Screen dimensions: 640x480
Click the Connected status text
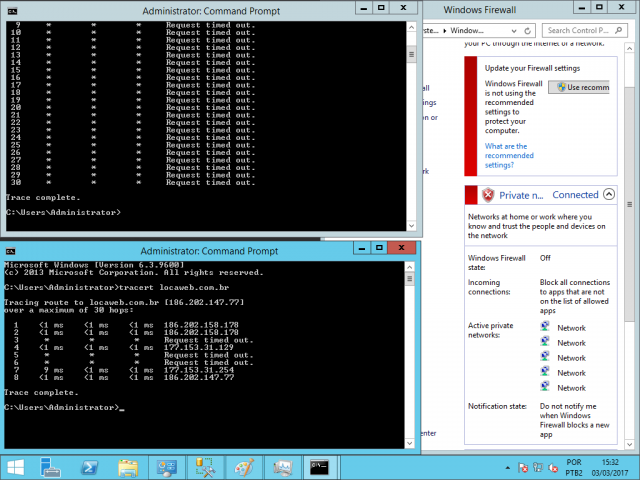(575, 195)
